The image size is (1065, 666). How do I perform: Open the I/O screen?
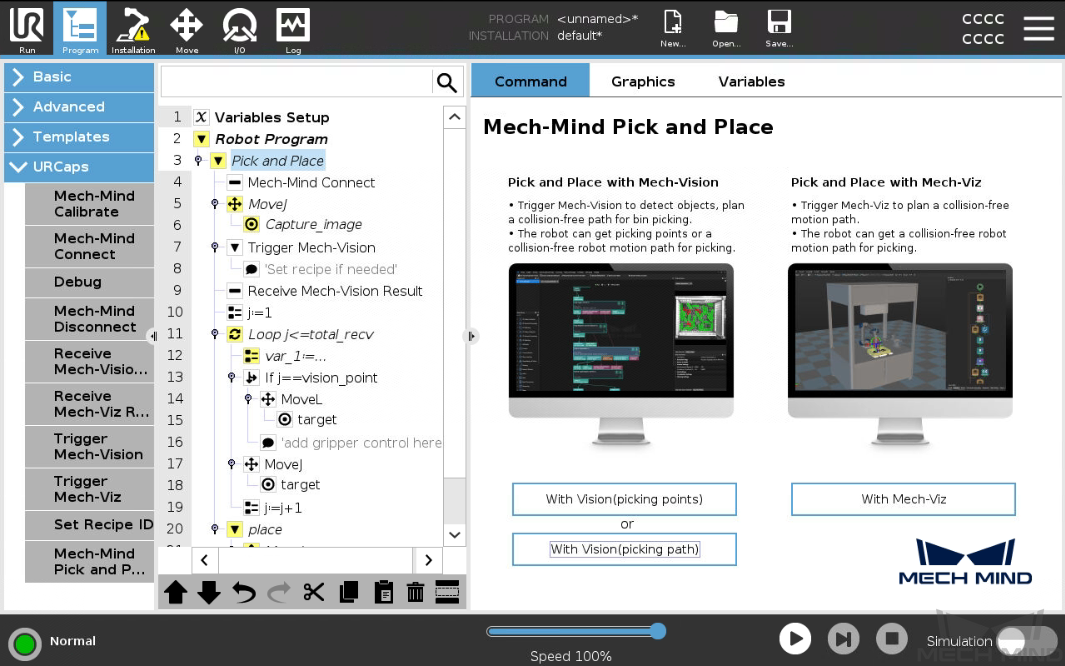(x=240, y=29)
